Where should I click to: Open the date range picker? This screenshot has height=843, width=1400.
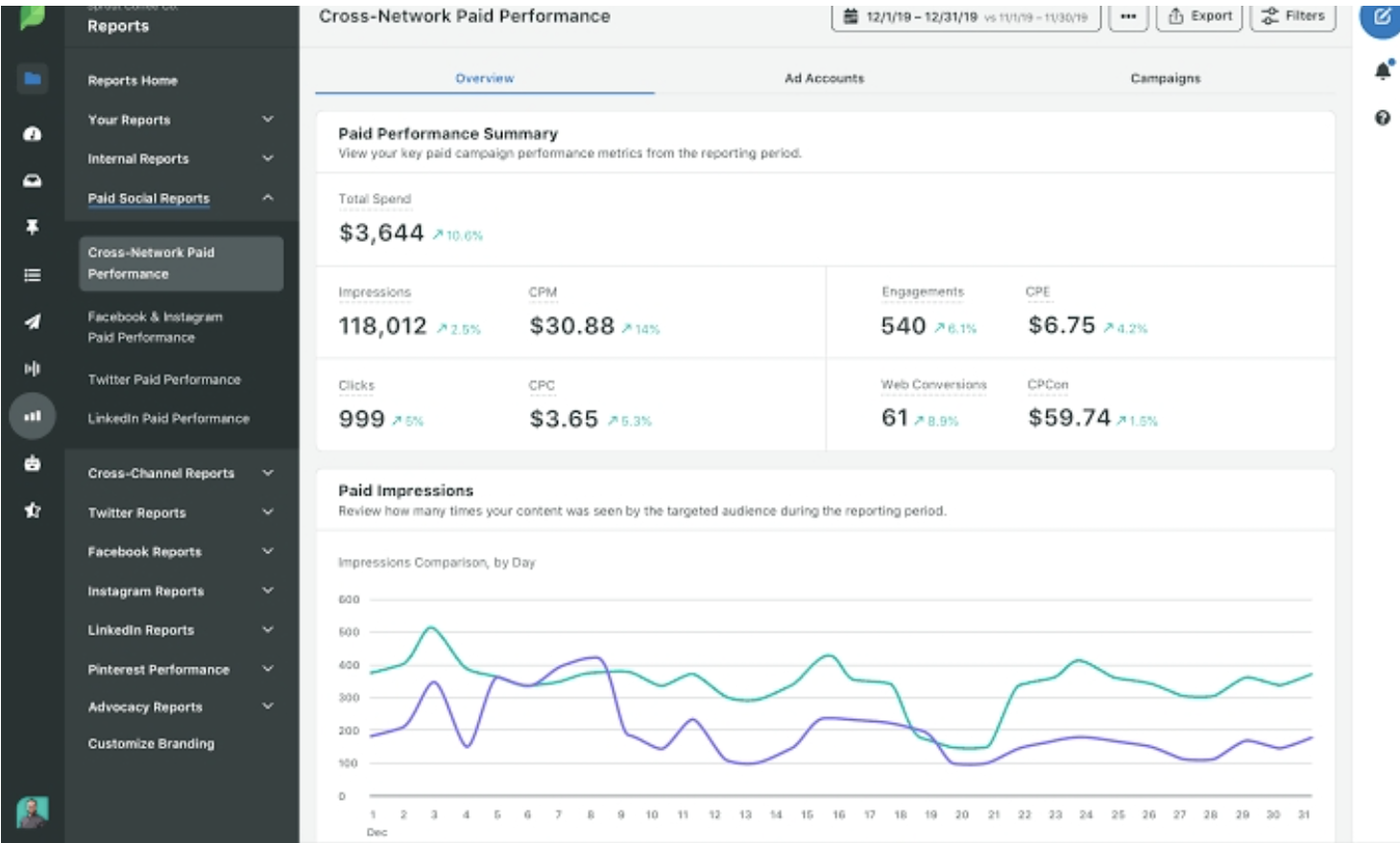[x=965, y=17]
